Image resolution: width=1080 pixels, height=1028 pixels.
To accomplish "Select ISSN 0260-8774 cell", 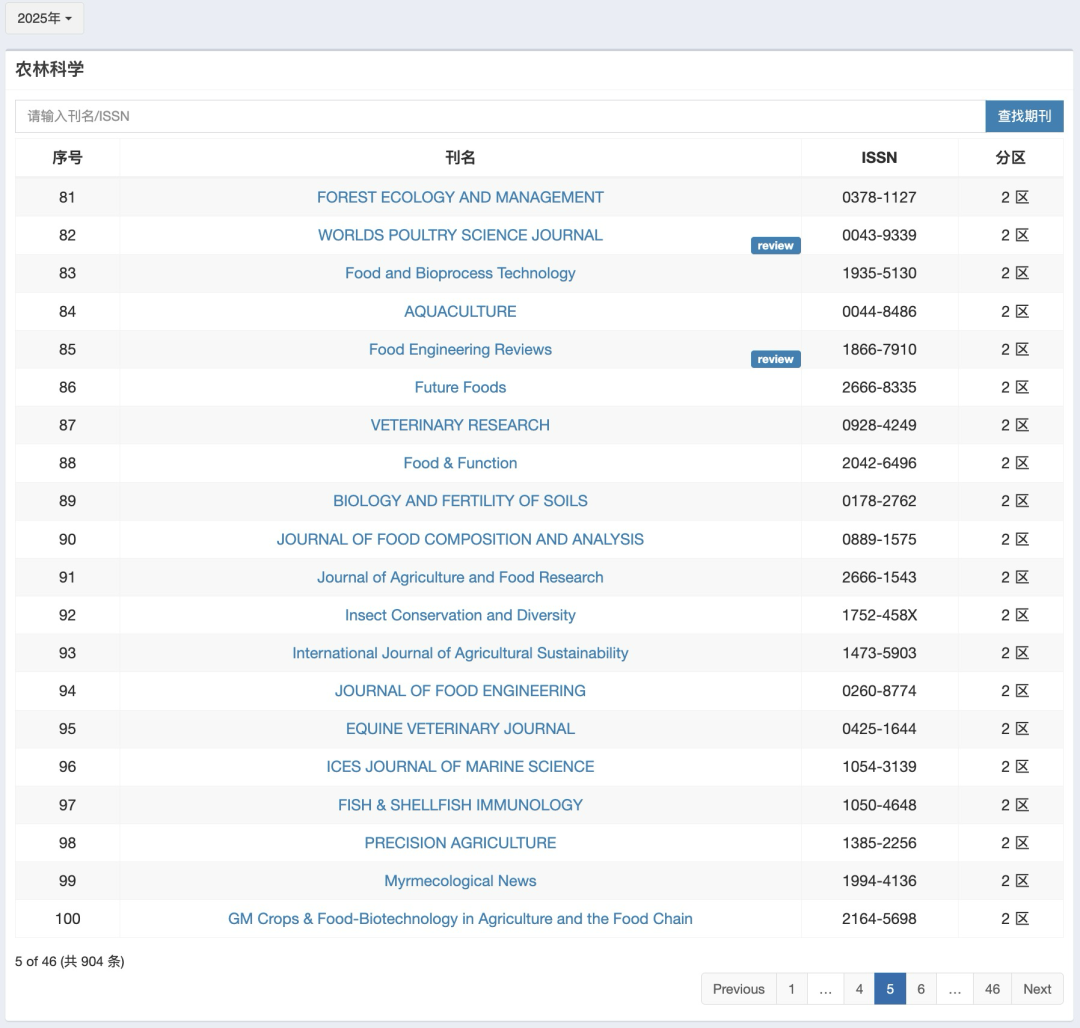I will pyautogui.click(x=879, y=691).
